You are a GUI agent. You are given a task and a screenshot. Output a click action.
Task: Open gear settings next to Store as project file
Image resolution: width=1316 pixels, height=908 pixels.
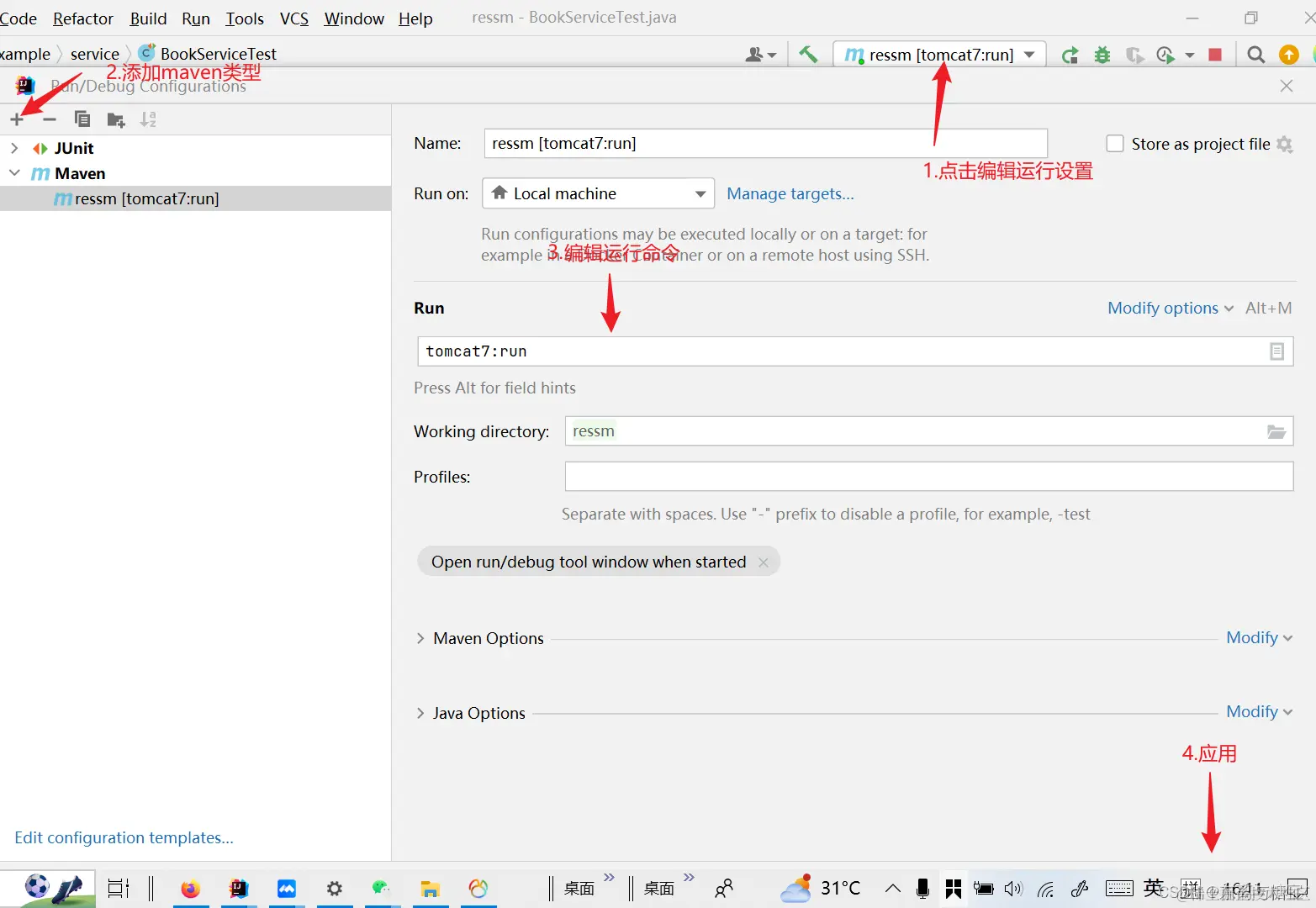(1284, 144)
